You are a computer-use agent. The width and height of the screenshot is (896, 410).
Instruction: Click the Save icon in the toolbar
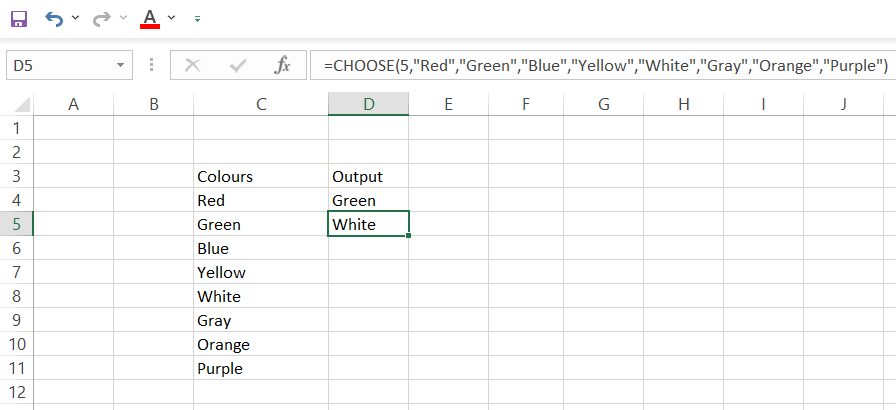[x=19, y=19]
